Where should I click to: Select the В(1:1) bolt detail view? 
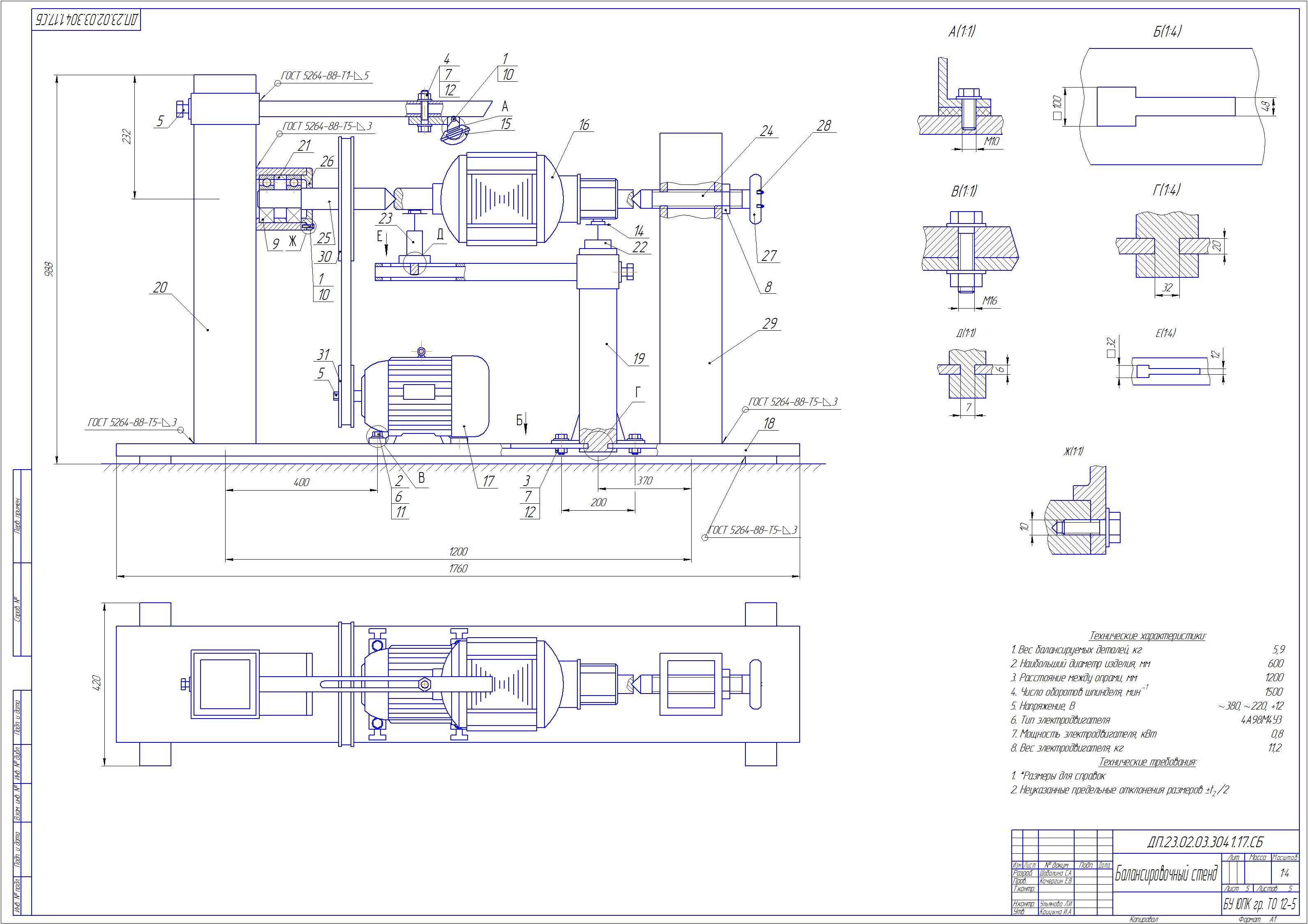click(x=967, y=249)
